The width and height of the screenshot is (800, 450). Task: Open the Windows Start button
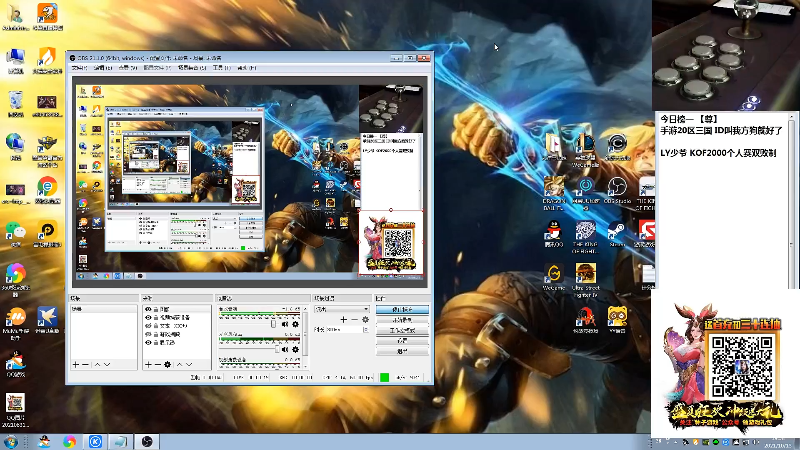click(x=10, y=441)
